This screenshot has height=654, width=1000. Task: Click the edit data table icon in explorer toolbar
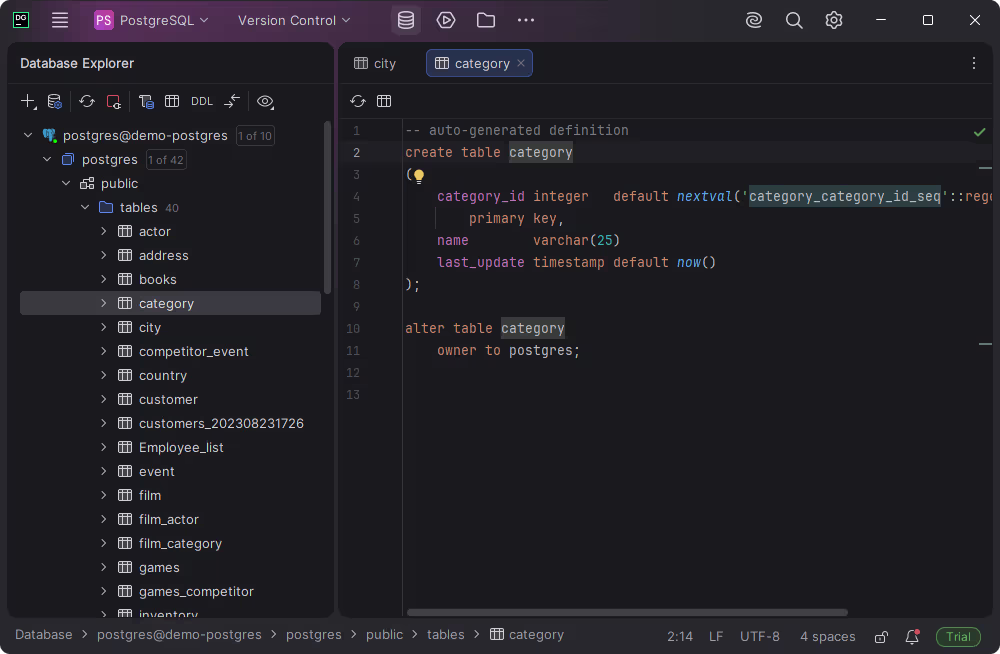(x=172, y=101)
